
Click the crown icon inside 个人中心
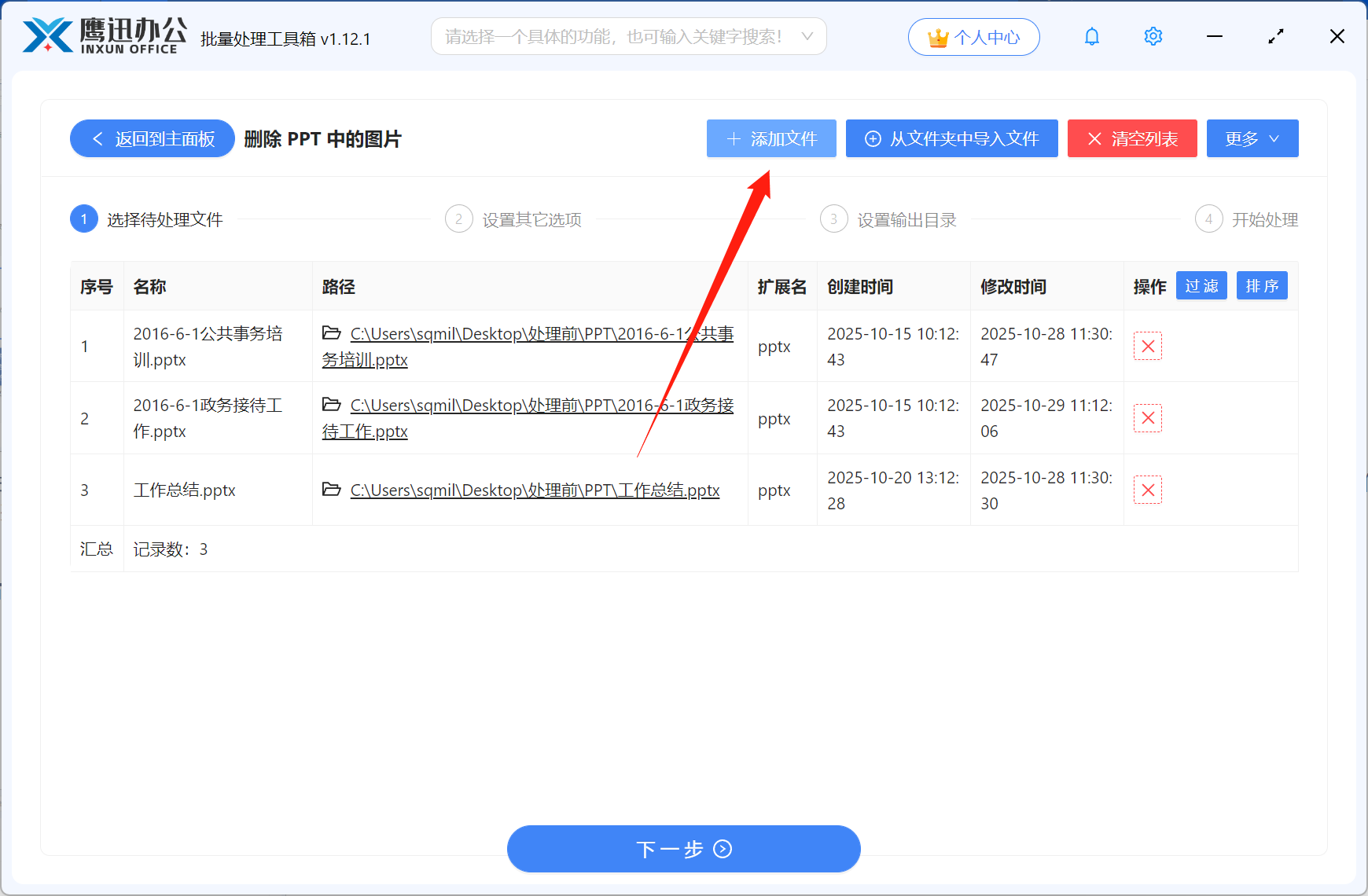936,36
